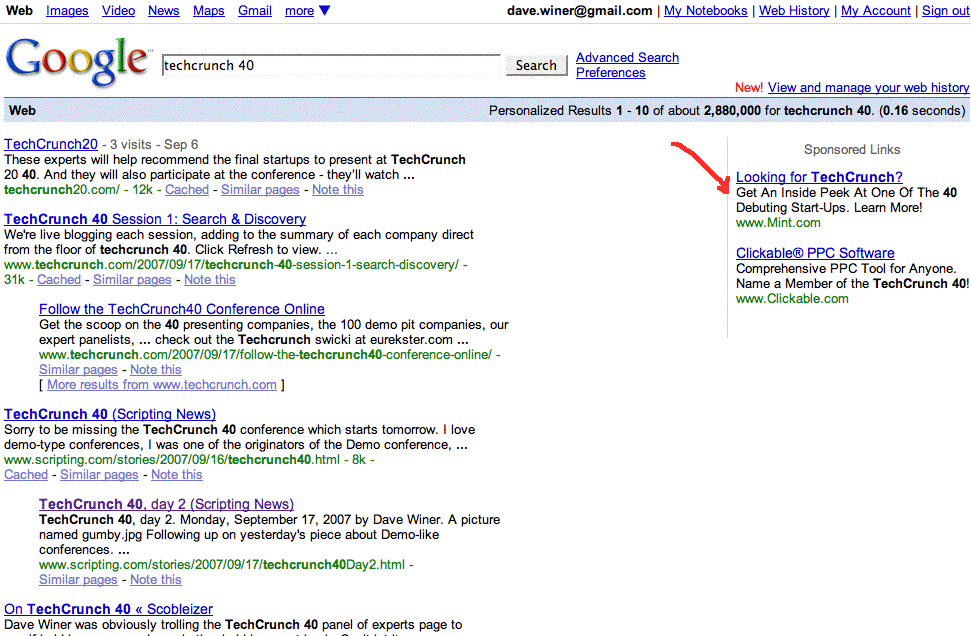Open Clickable PPC Software sponsored link
The width and height of the screenshot is (971, 636).
coord(815,253)
